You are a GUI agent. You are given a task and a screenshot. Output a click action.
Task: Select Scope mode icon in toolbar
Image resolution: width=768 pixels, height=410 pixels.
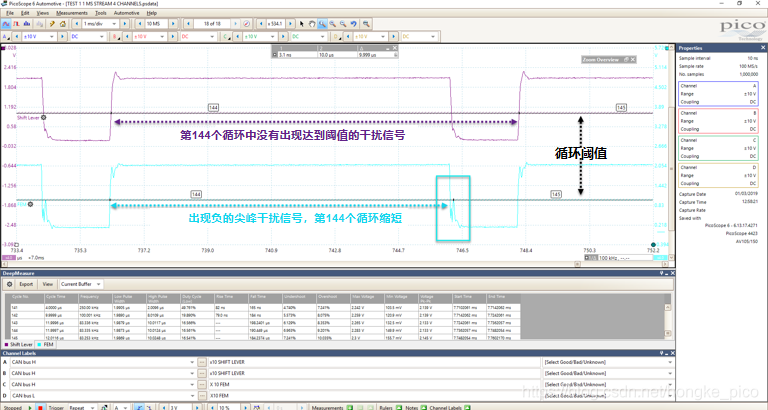click(6, 24)
